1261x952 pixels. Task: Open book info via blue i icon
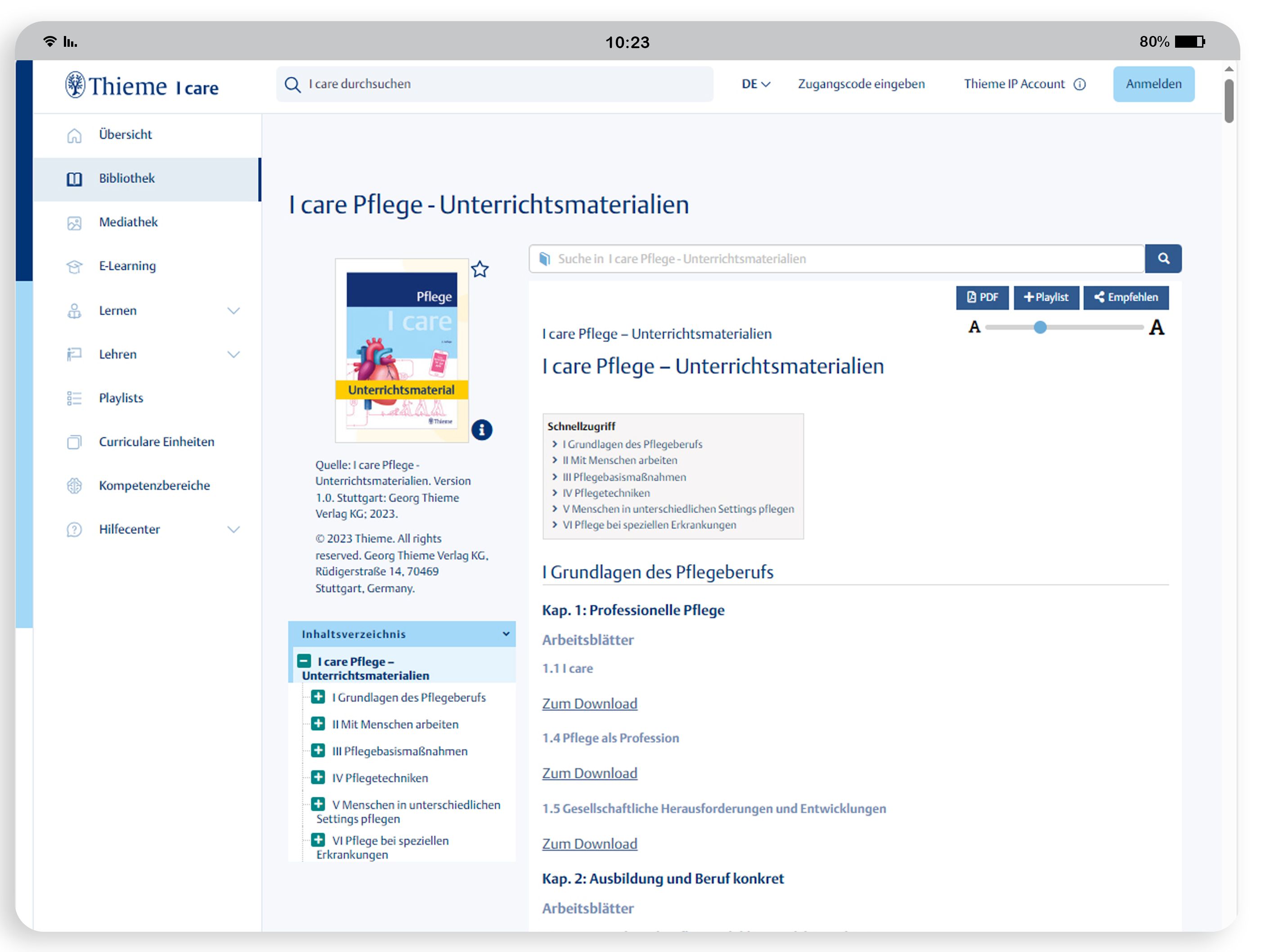482,430
